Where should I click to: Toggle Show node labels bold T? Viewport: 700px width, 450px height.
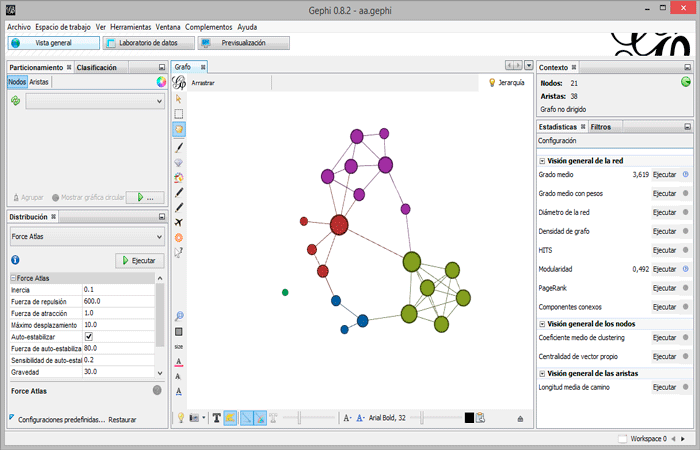tap(217, 418)
